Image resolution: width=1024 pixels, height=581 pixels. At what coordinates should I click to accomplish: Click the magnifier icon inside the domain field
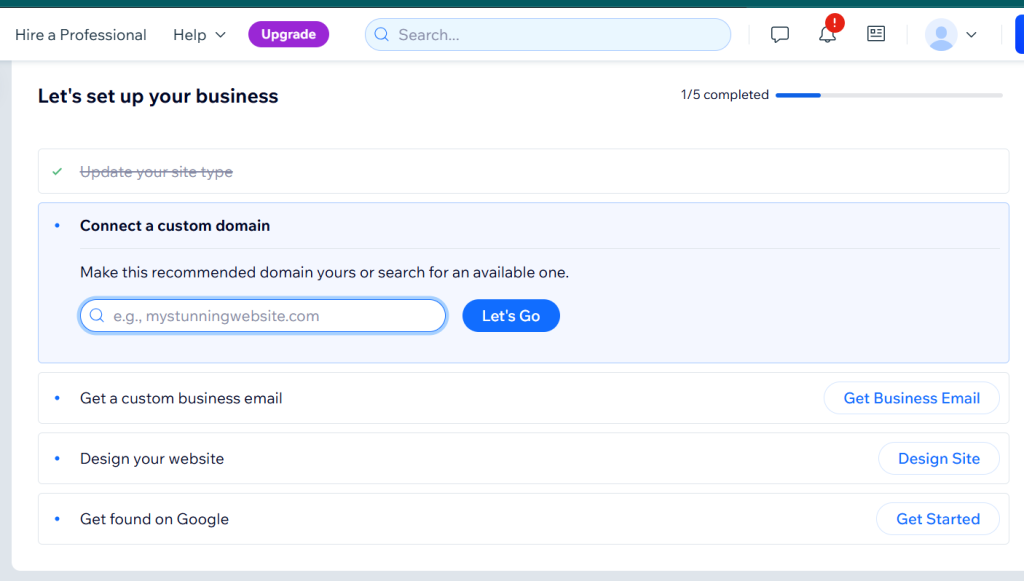[96, 315]
